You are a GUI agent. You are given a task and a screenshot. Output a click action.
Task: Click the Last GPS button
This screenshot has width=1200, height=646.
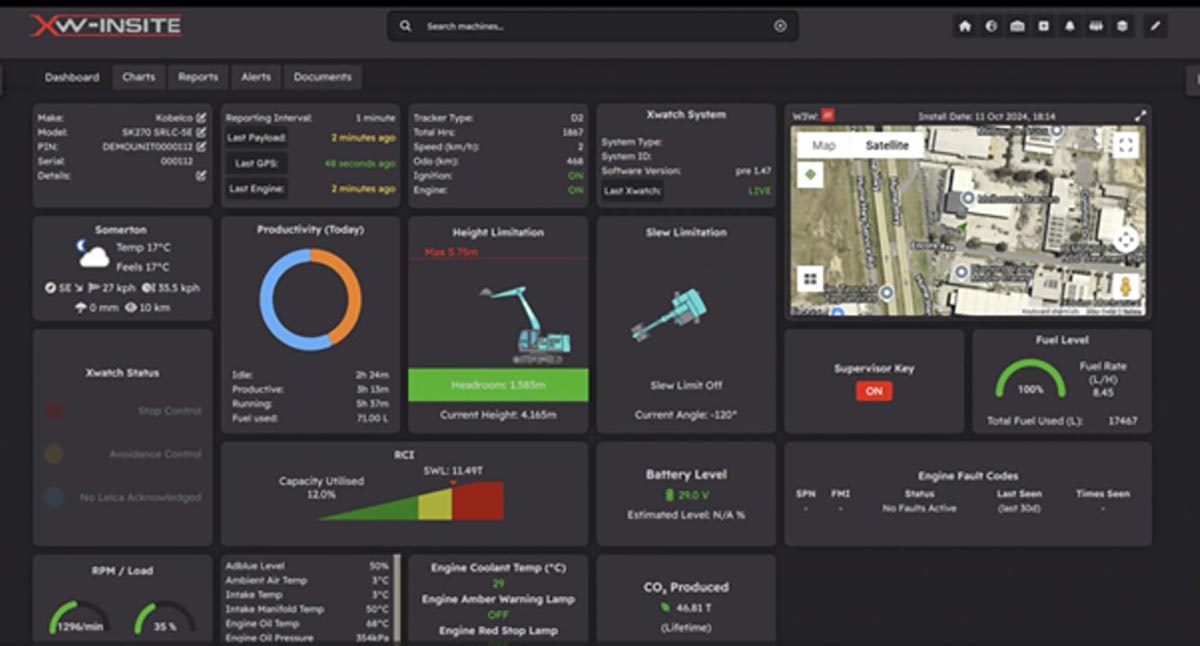pos(257,163)
